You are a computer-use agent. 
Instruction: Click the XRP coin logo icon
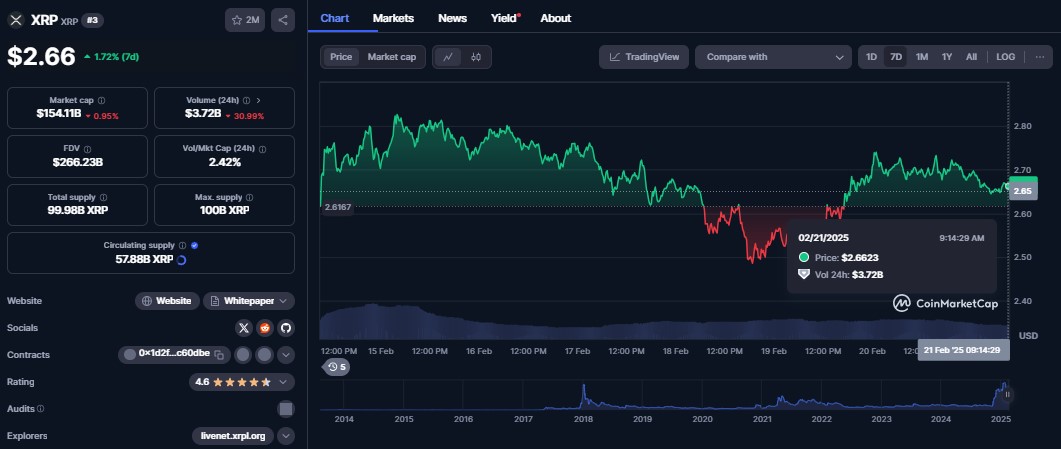[16, 20]
